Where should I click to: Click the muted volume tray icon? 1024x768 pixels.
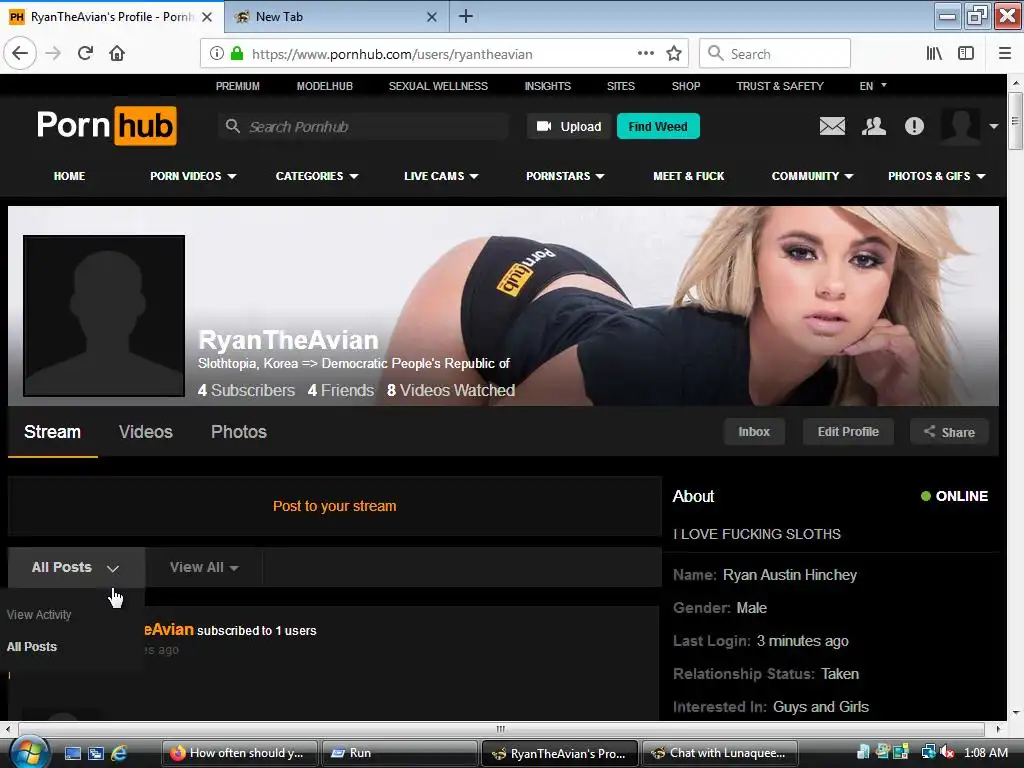948,752
